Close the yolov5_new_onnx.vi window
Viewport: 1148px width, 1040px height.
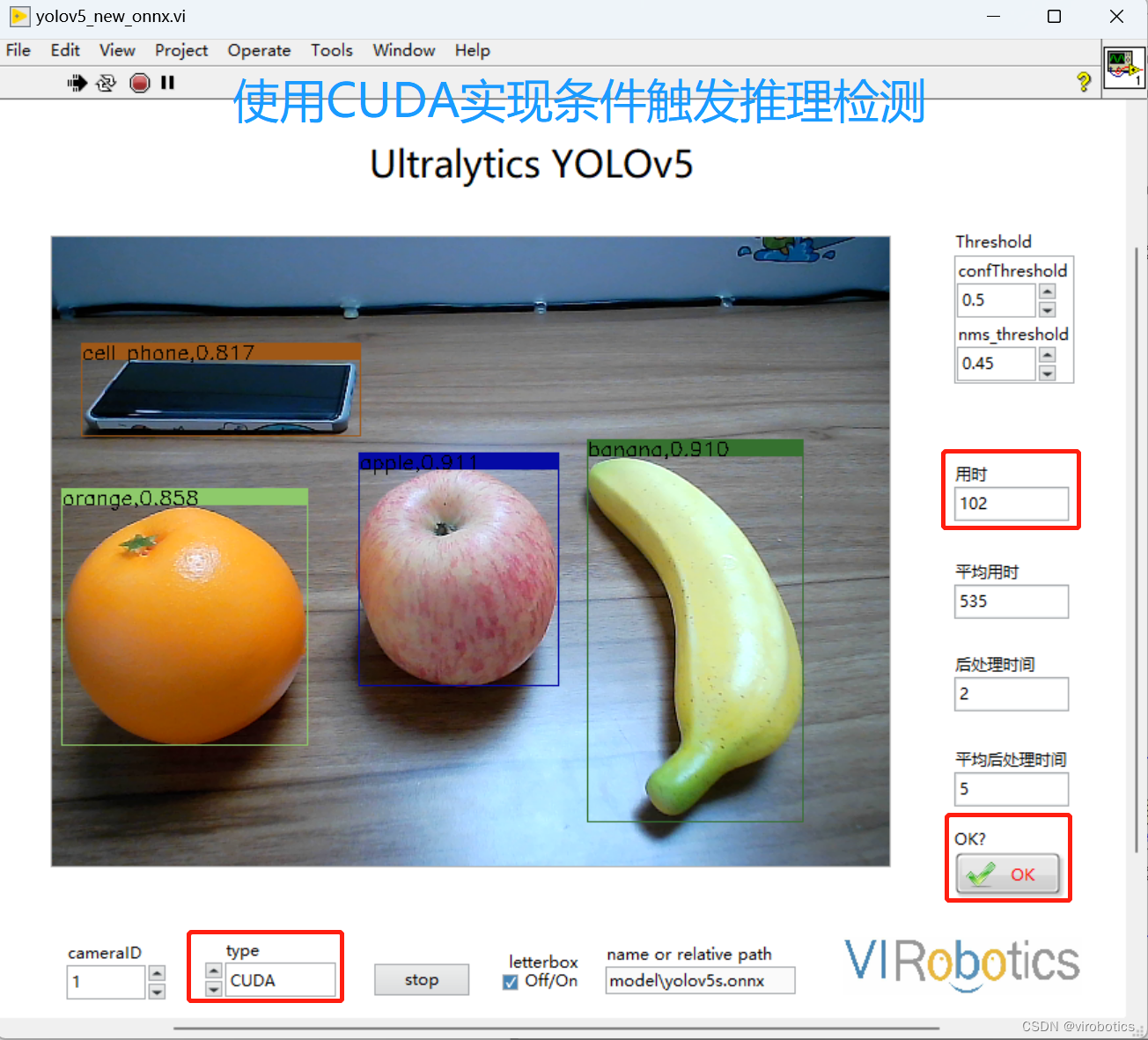click(1116, 16)
